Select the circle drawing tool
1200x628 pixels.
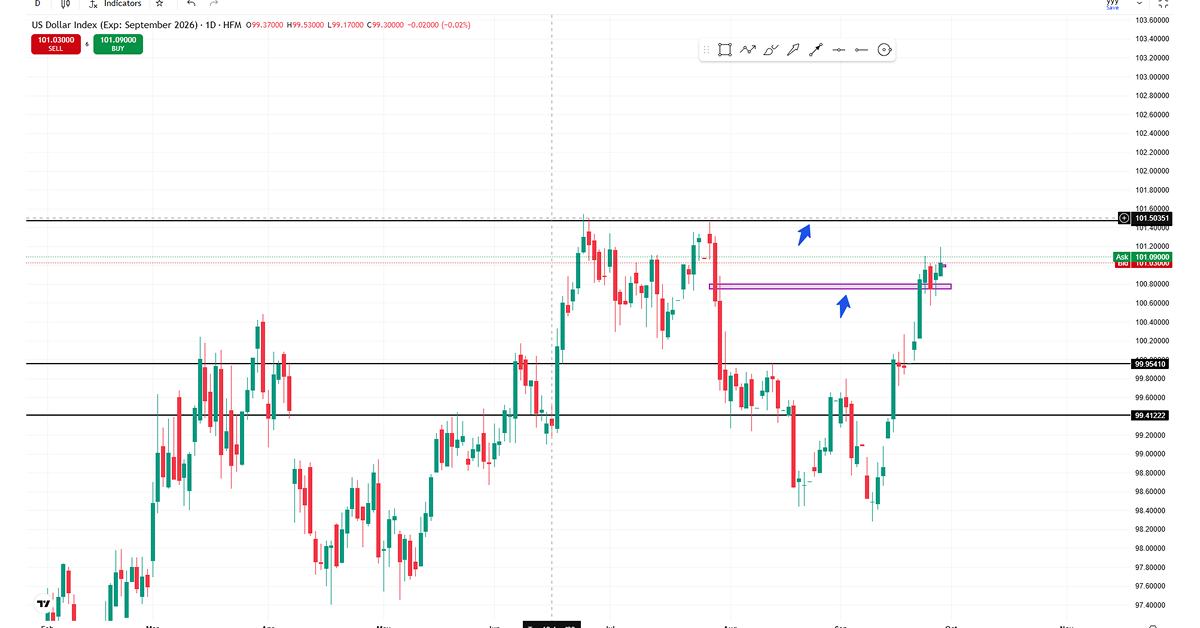click(884, 49)
